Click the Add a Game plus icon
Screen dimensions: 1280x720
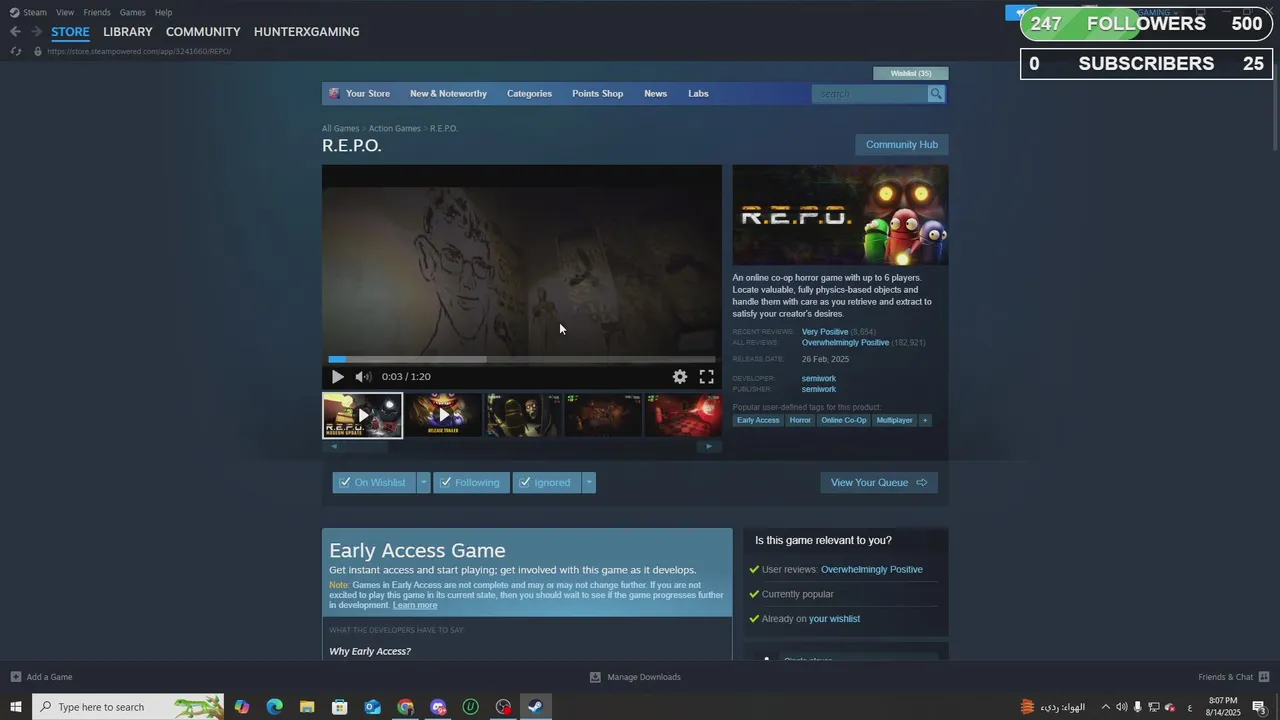coord(15,677)
